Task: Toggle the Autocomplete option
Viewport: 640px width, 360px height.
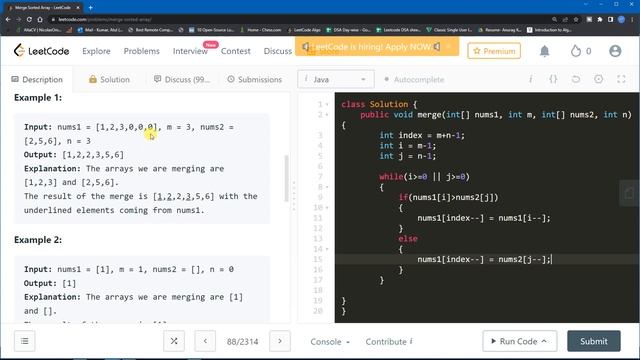Action: click(414, 79)
